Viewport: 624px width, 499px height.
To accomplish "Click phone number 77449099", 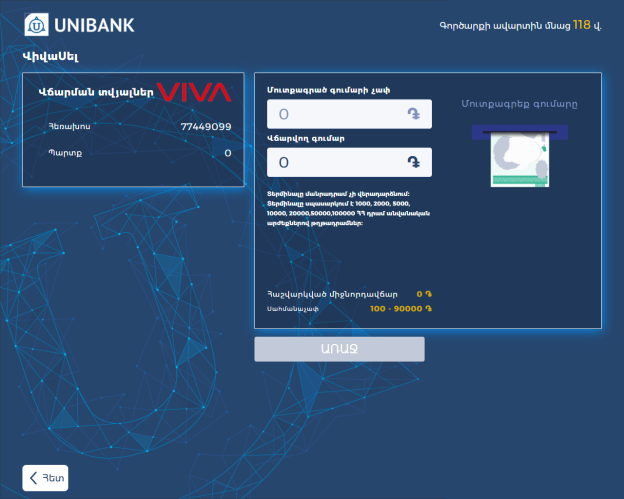I will [x=206, y=127].
